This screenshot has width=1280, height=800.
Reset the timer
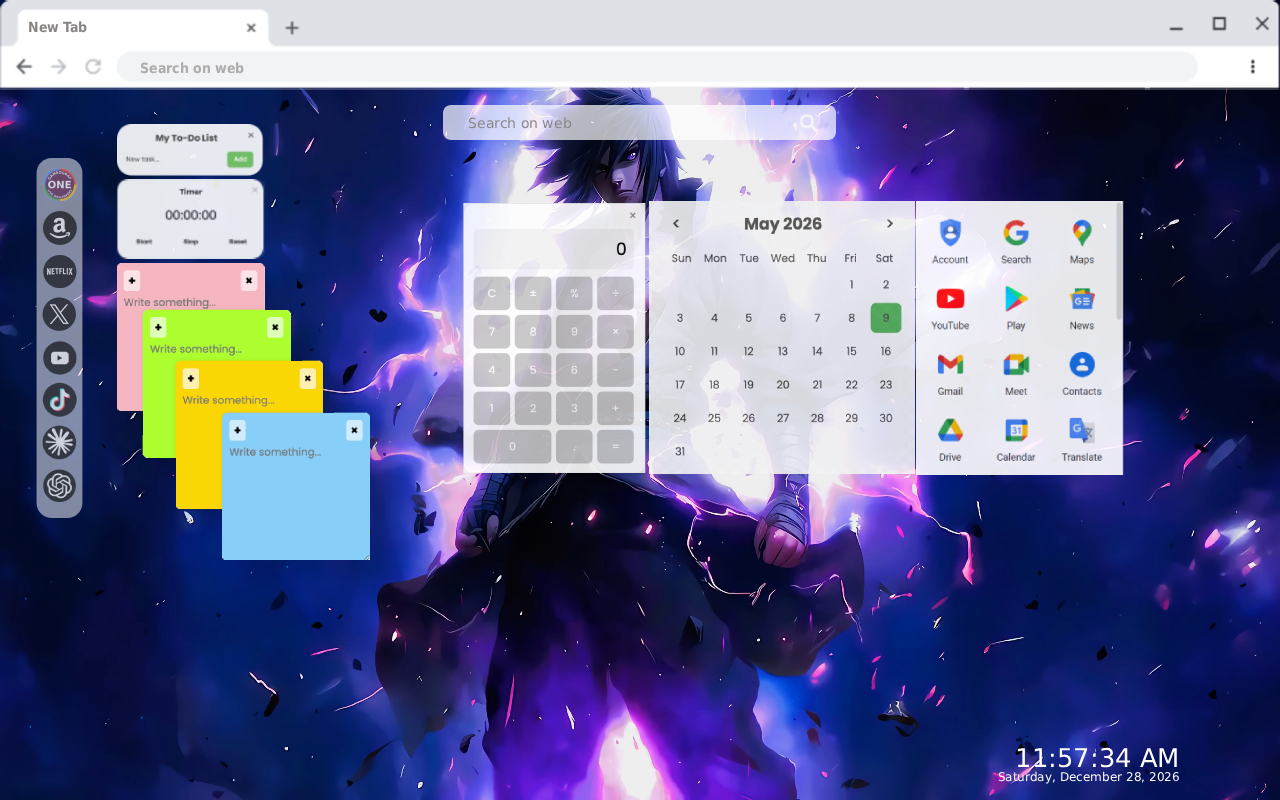[238, 242]
